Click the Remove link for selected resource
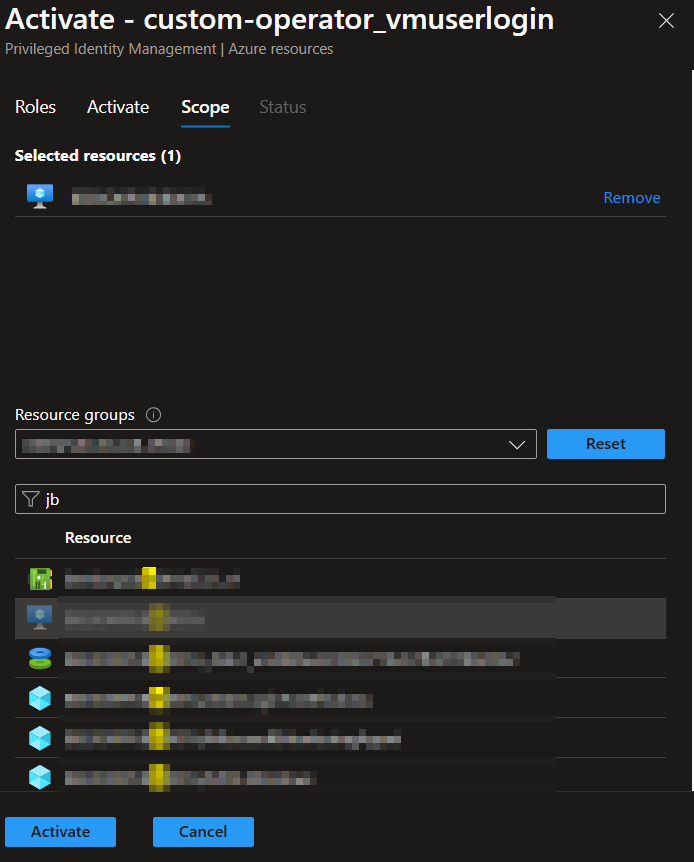The height and width of the screenshot is (862, 694). pyautogui.click(x=632, y=198)
